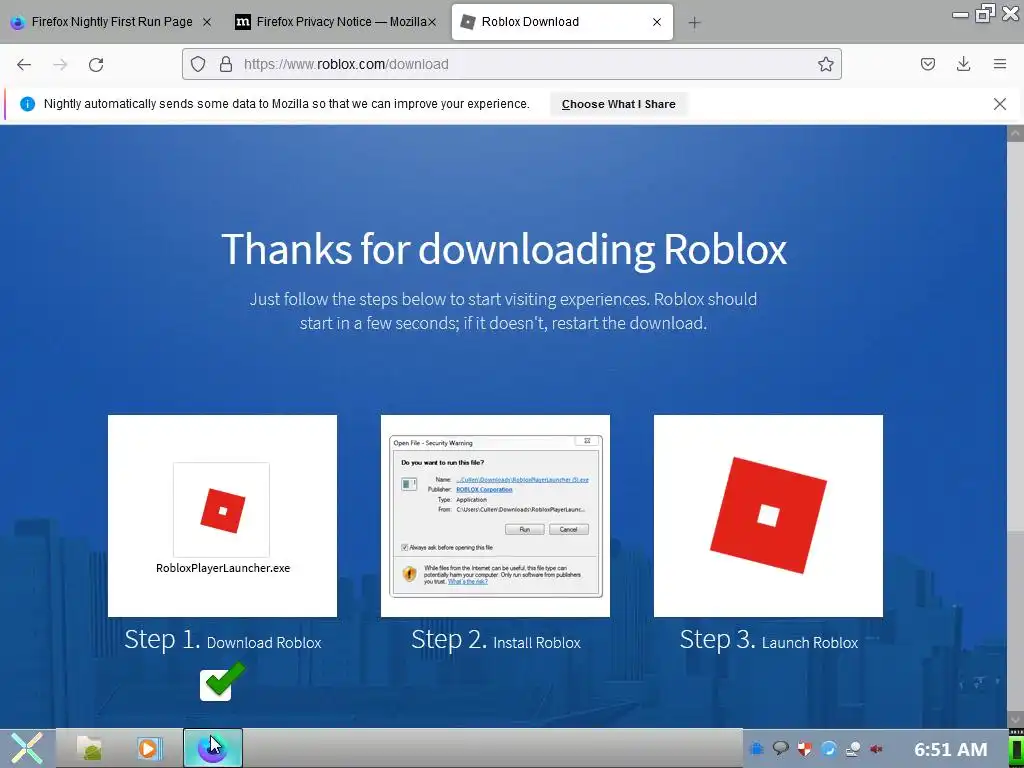Open the tracking protection shield icon

198,64
